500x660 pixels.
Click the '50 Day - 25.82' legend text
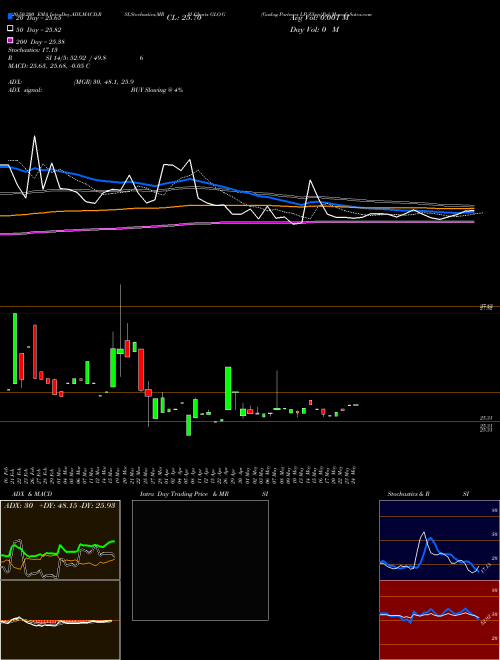pos(39,29)
